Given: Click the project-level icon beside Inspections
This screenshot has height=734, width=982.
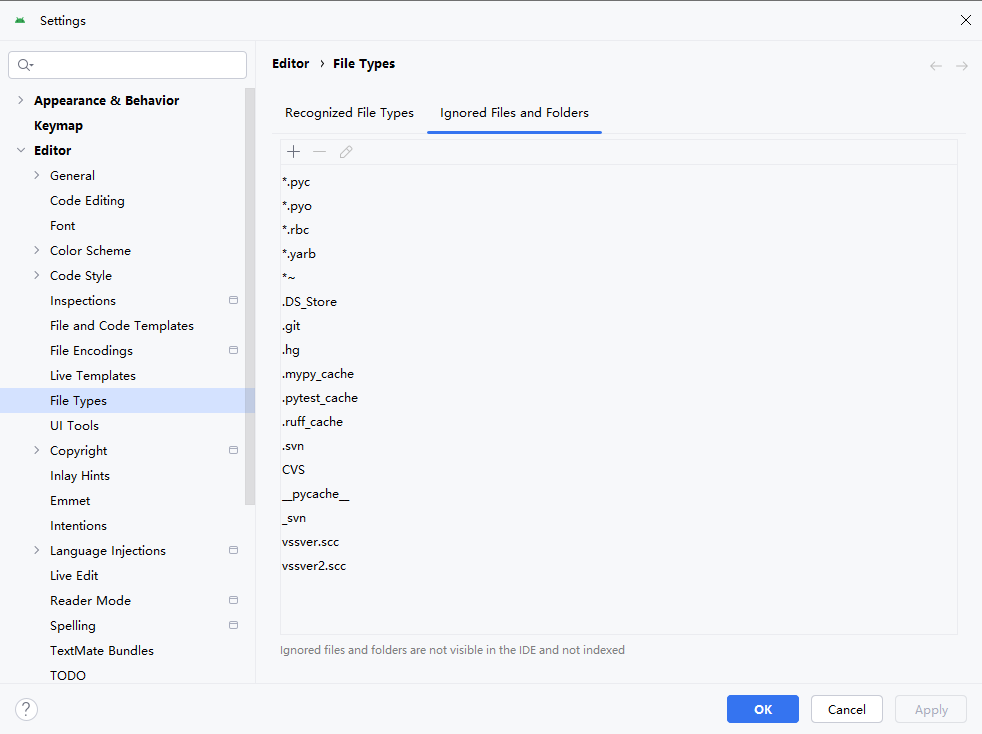Looking at the screenshot, I should (234, 300).
